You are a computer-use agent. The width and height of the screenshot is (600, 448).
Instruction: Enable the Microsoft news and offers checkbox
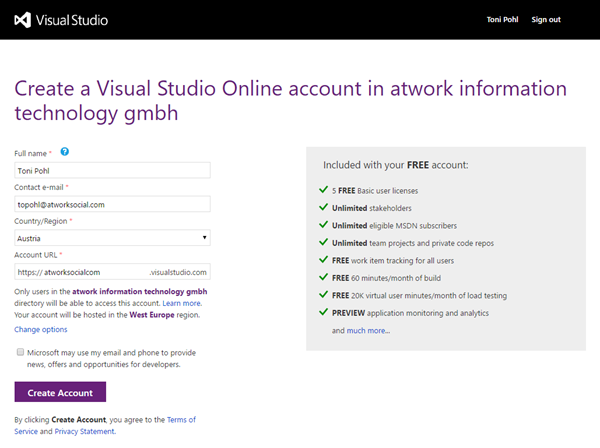pyautogui.click(x=20, y=353)
